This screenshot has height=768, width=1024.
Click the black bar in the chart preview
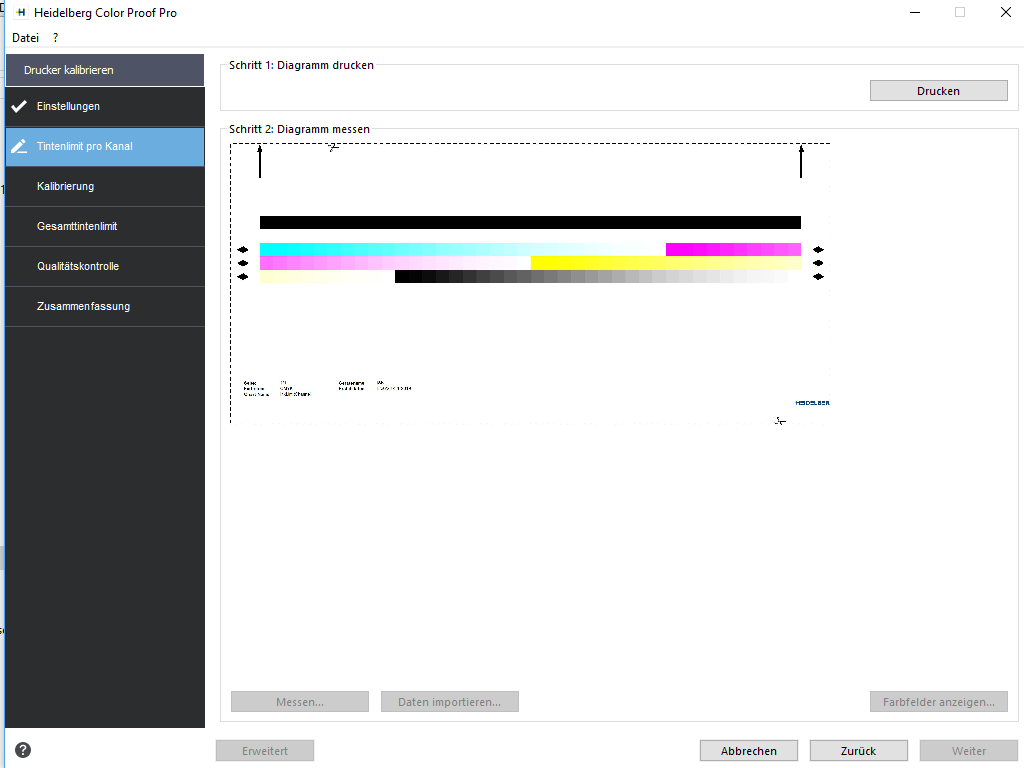(530, 223)
